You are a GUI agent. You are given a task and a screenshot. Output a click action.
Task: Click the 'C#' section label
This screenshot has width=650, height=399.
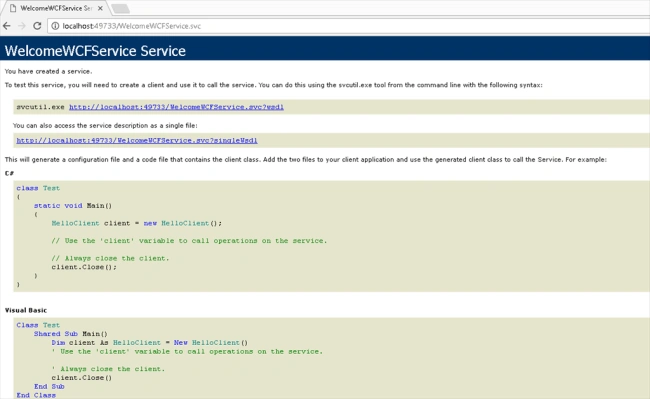(x=9, y=173)
